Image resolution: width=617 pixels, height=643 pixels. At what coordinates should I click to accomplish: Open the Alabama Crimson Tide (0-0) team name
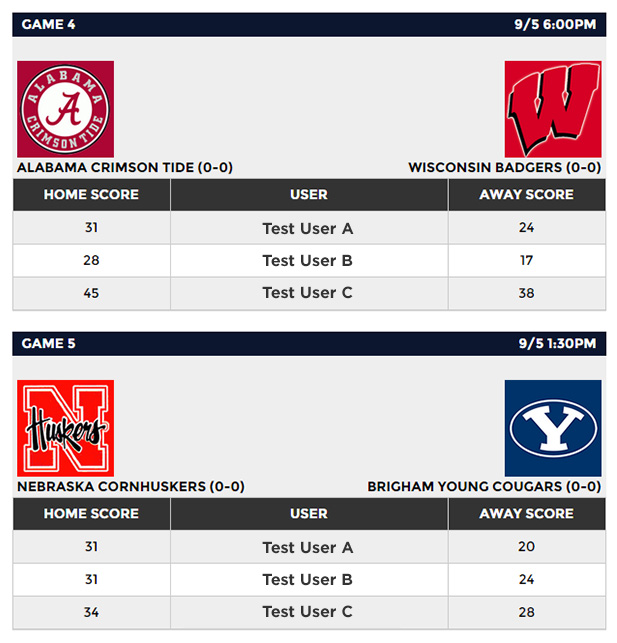[125, 167]
